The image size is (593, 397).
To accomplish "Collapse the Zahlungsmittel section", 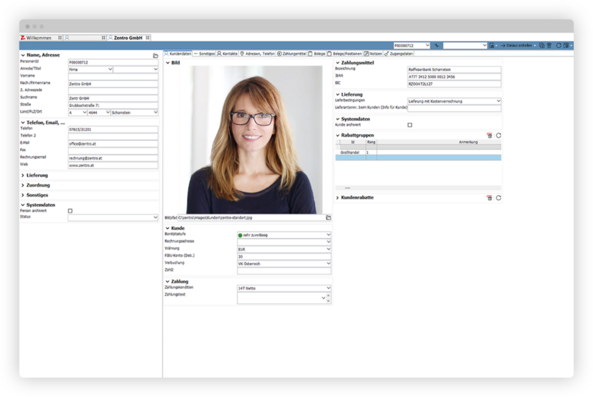I will coord(338,63).
